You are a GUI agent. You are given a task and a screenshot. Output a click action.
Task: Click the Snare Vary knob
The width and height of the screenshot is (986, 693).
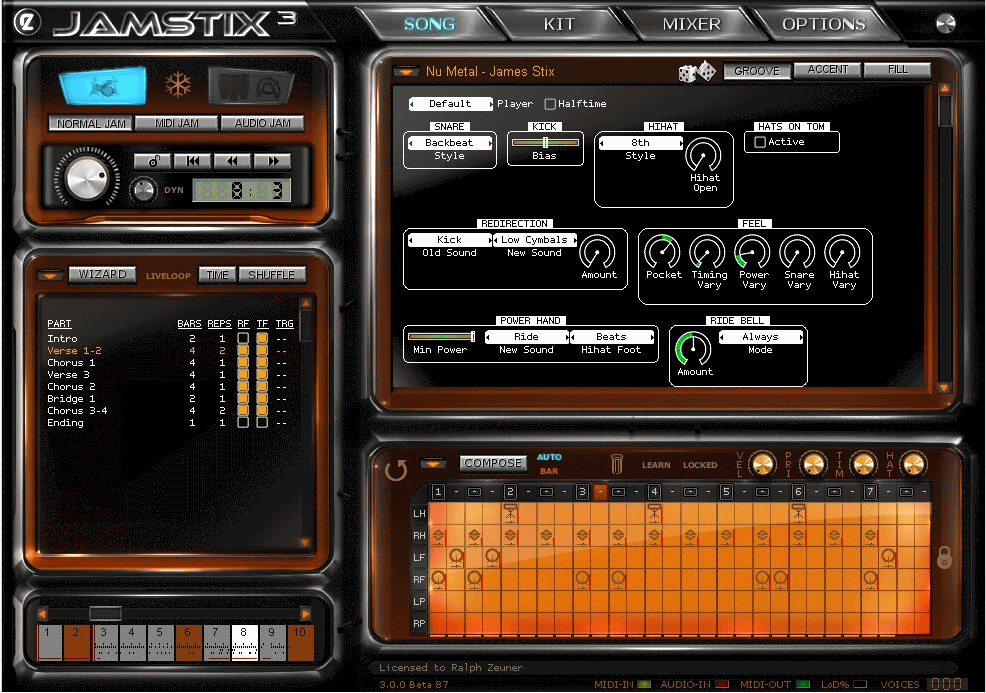[x=798, y=252]
